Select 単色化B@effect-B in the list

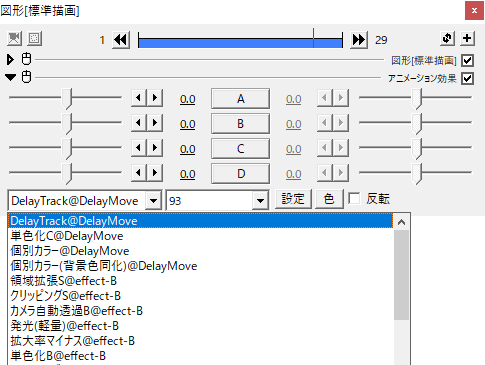[201, 356]
